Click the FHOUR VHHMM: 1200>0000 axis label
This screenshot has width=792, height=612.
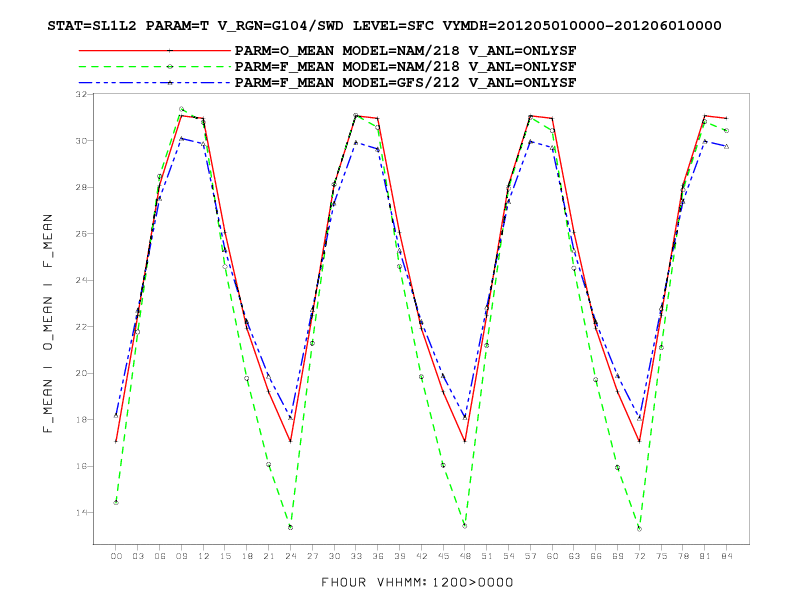coord(417,582)
